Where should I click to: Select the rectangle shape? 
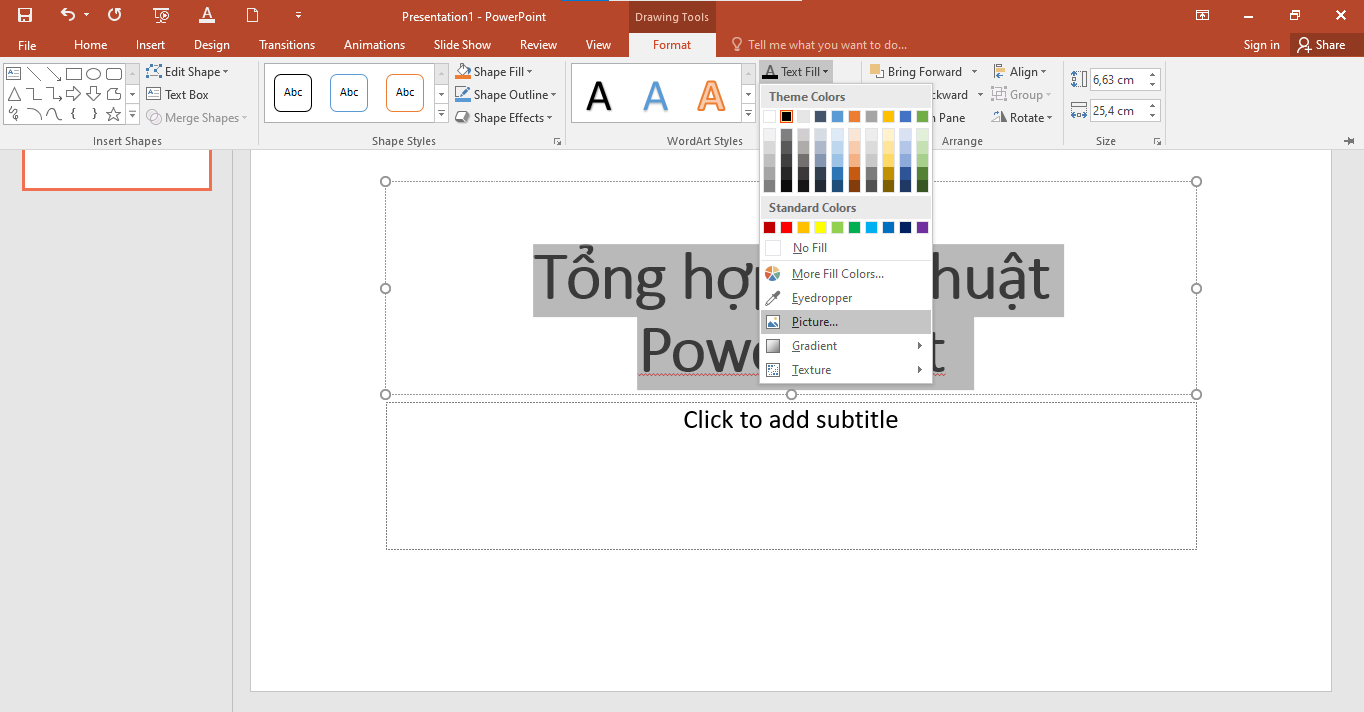tap(74, 73)
